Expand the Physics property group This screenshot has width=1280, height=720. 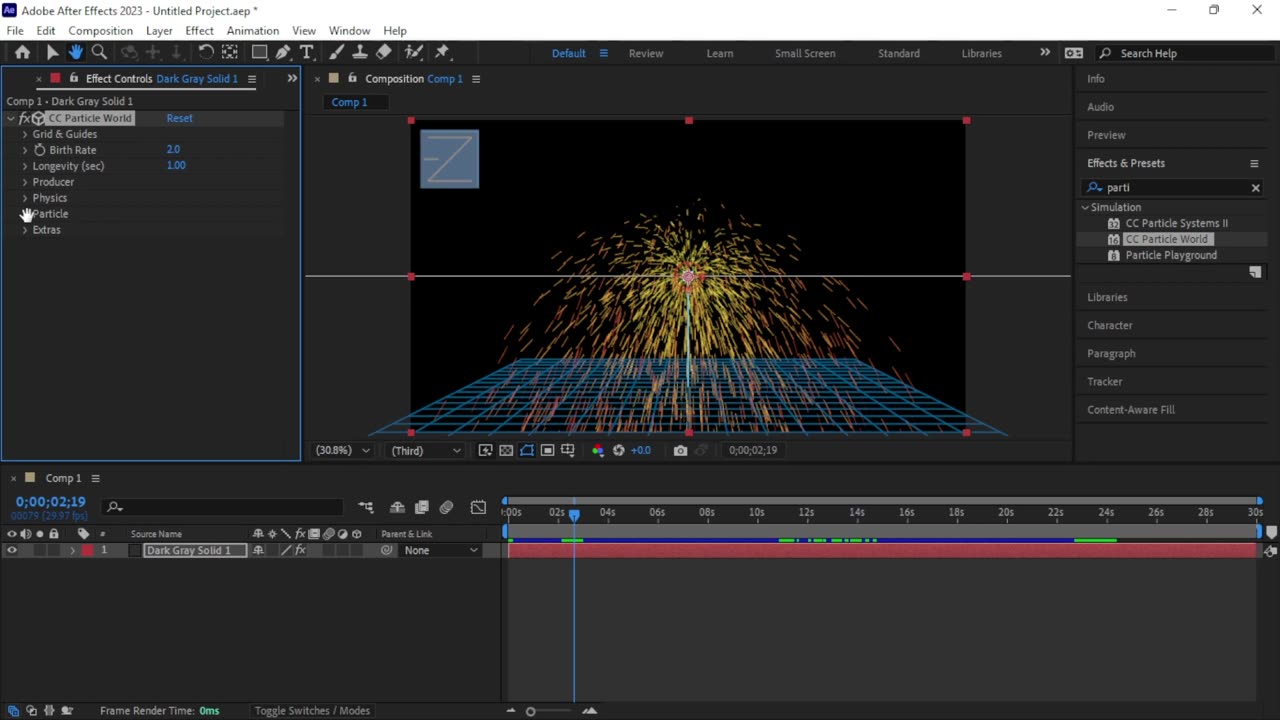coord(25,198)
